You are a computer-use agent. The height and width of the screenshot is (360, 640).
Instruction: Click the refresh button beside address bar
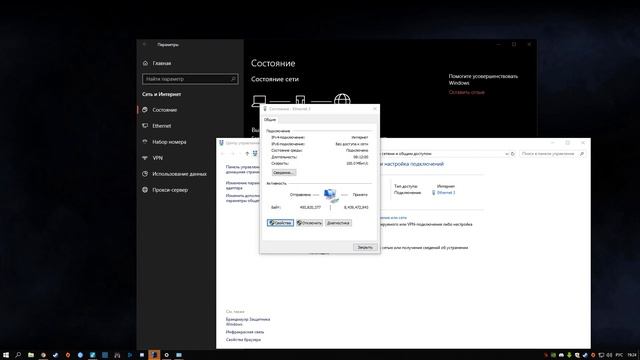(513, 154)
